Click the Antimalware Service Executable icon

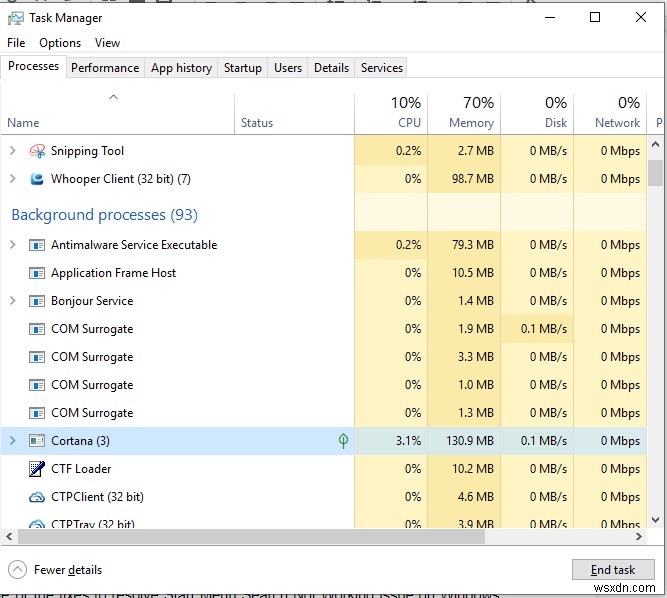tap(37, 245)
